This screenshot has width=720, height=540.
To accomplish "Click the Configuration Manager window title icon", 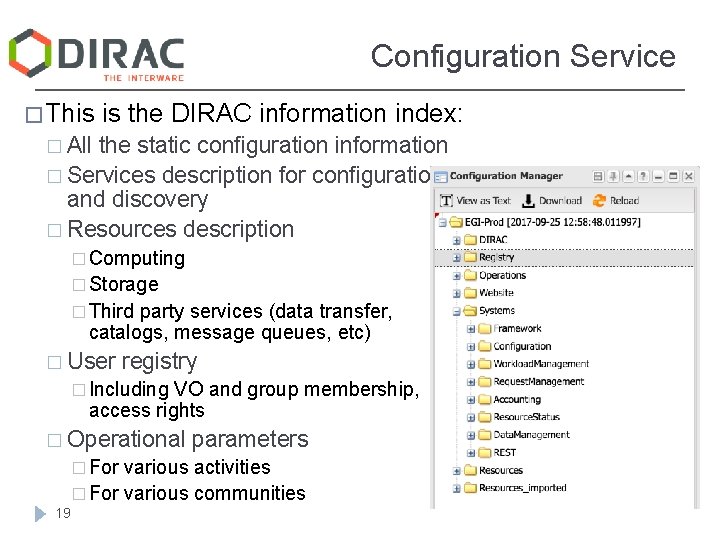I will (440, 177).
